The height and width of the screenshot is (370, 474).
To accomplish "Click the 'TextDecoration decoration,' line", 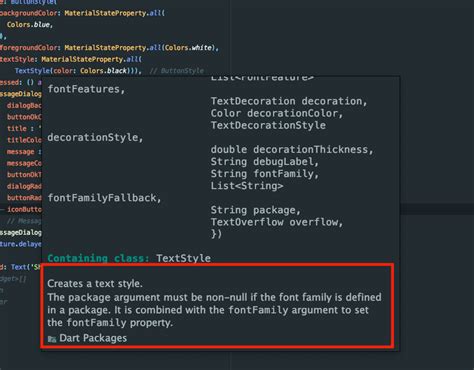I will point(289,101).
